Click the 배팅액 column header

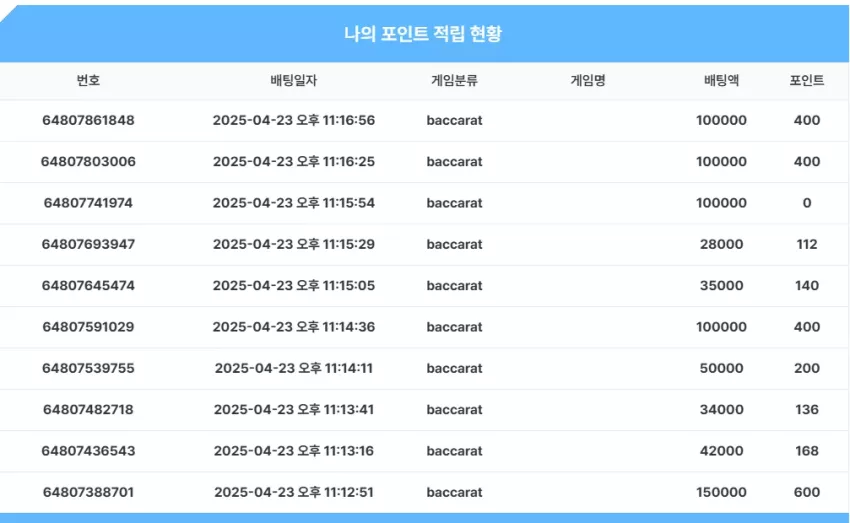coord(721,80)
